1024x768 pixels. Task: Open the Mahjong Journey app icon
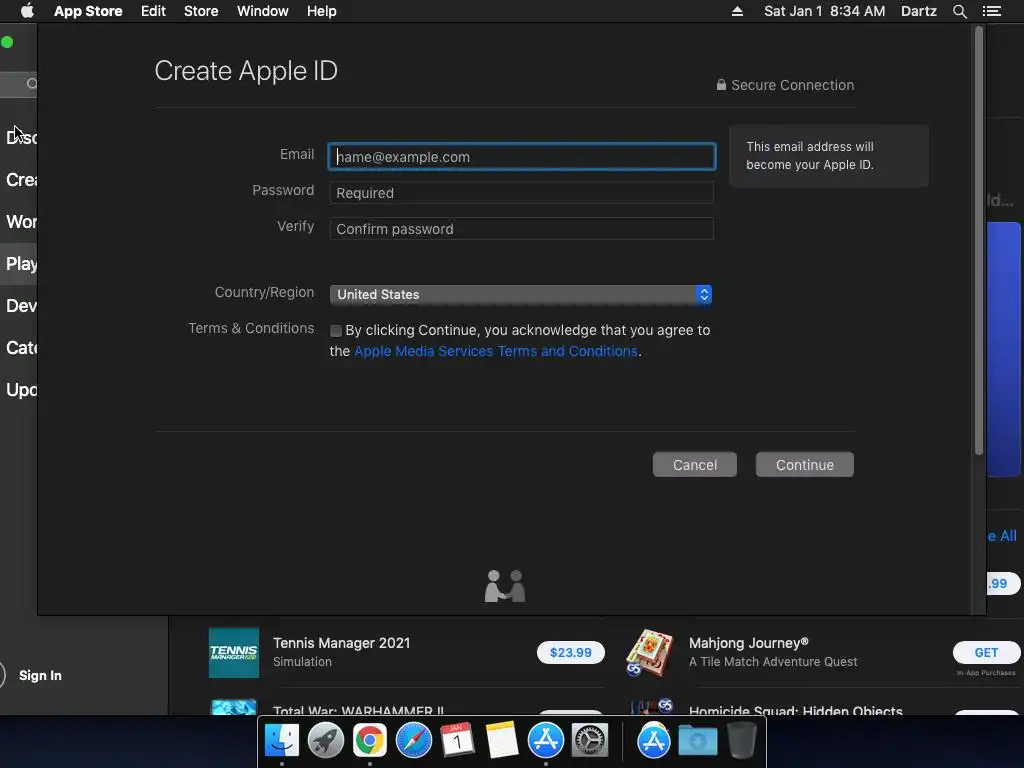coord(649,652)
